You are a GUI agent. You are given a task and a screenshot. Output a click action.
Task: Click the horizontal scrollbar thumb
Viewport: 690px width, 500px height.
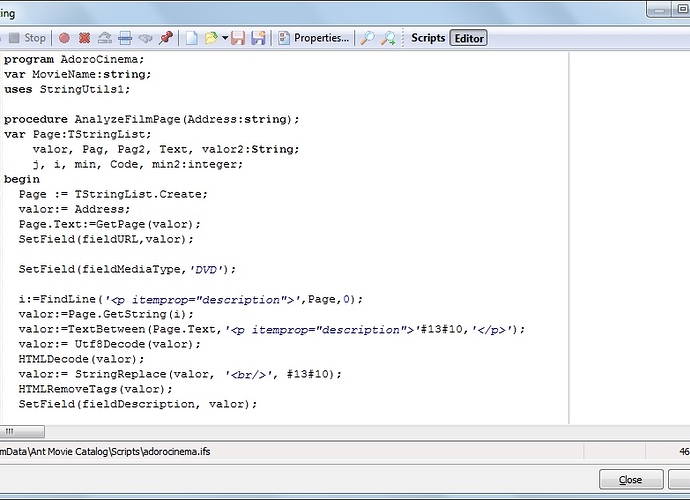click(x=22, y=431)
